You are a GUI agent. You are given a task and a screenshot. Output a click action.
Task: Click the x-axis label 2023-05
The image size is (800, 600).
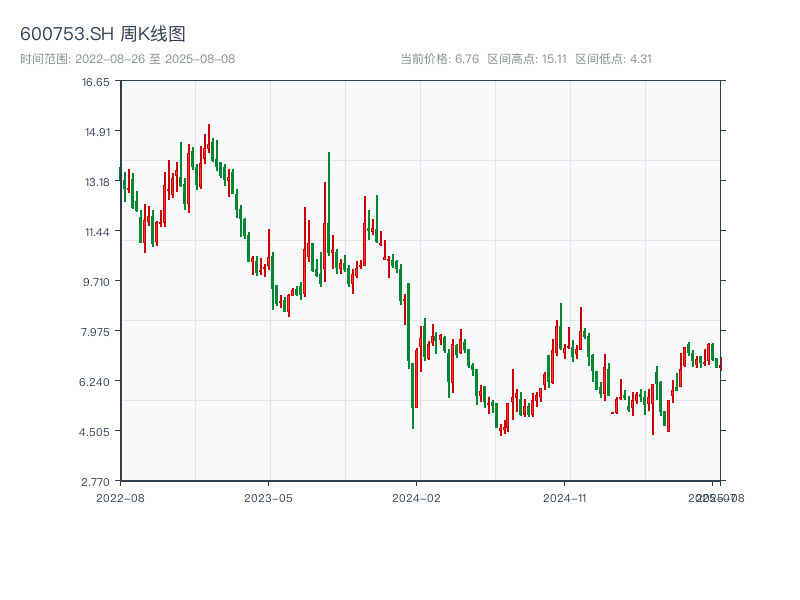coord(268,498)
